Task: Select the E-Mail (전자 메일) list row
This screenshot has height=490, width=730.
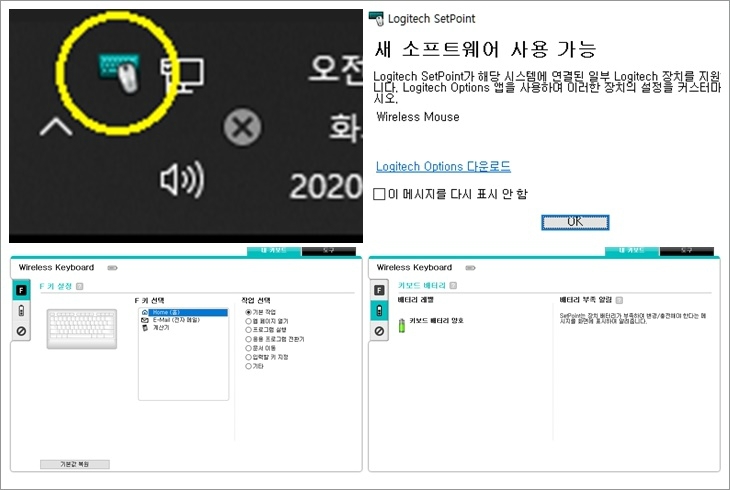Action: pyautogui.click(x=183, y=320)
